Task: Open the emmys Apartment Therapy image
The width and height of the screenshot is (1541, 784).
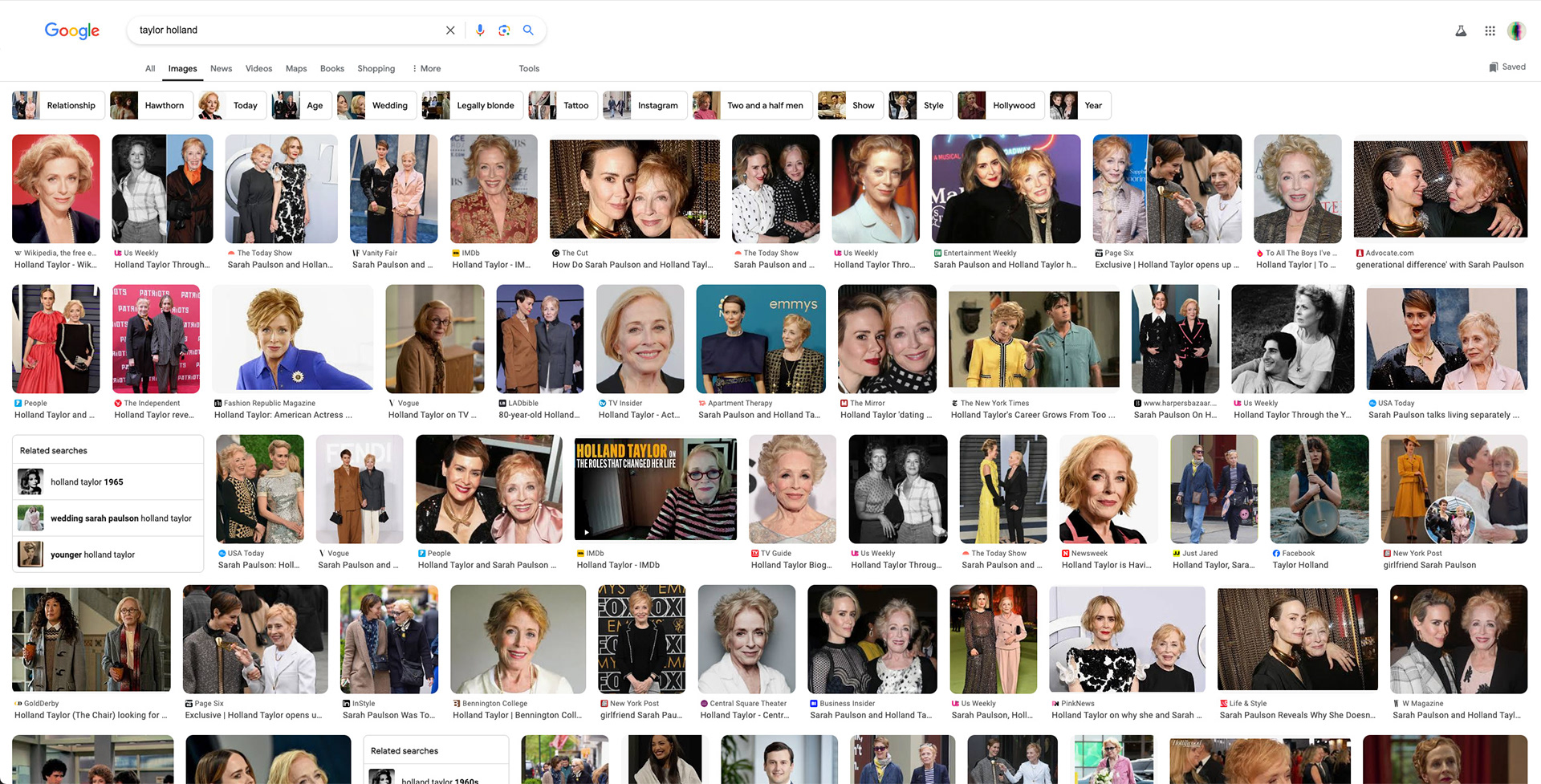Action: tap(761, 339)
